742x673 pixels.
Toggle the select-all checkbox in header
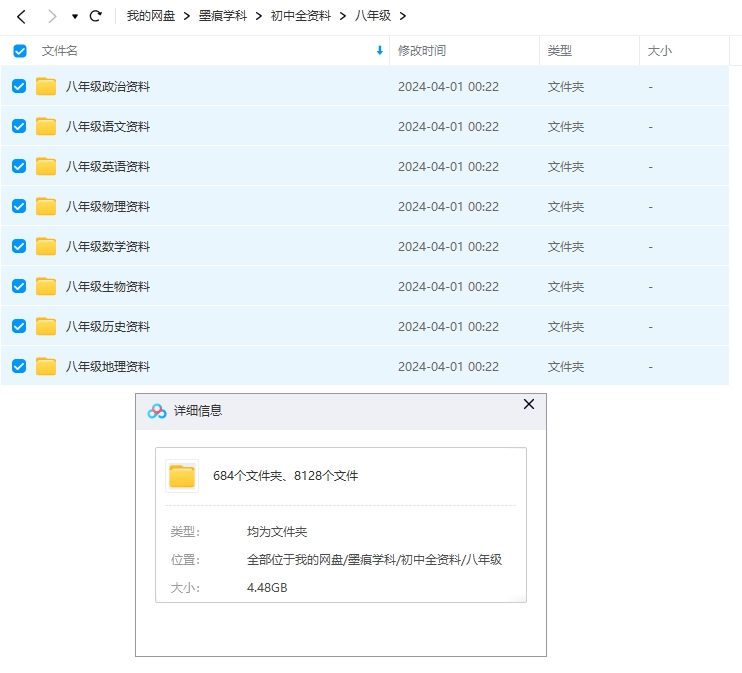pos(20,51)
